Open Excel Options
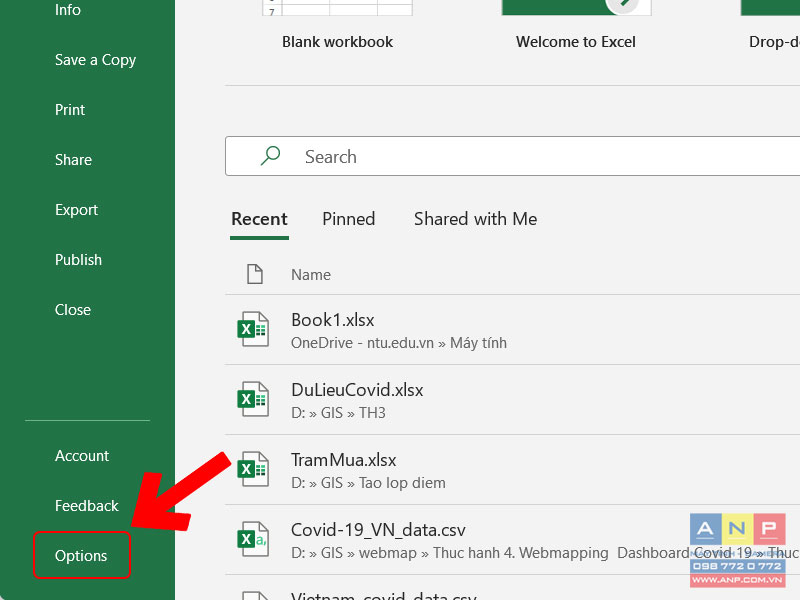Screen dimensions: 800x600 tap(82, 555)
